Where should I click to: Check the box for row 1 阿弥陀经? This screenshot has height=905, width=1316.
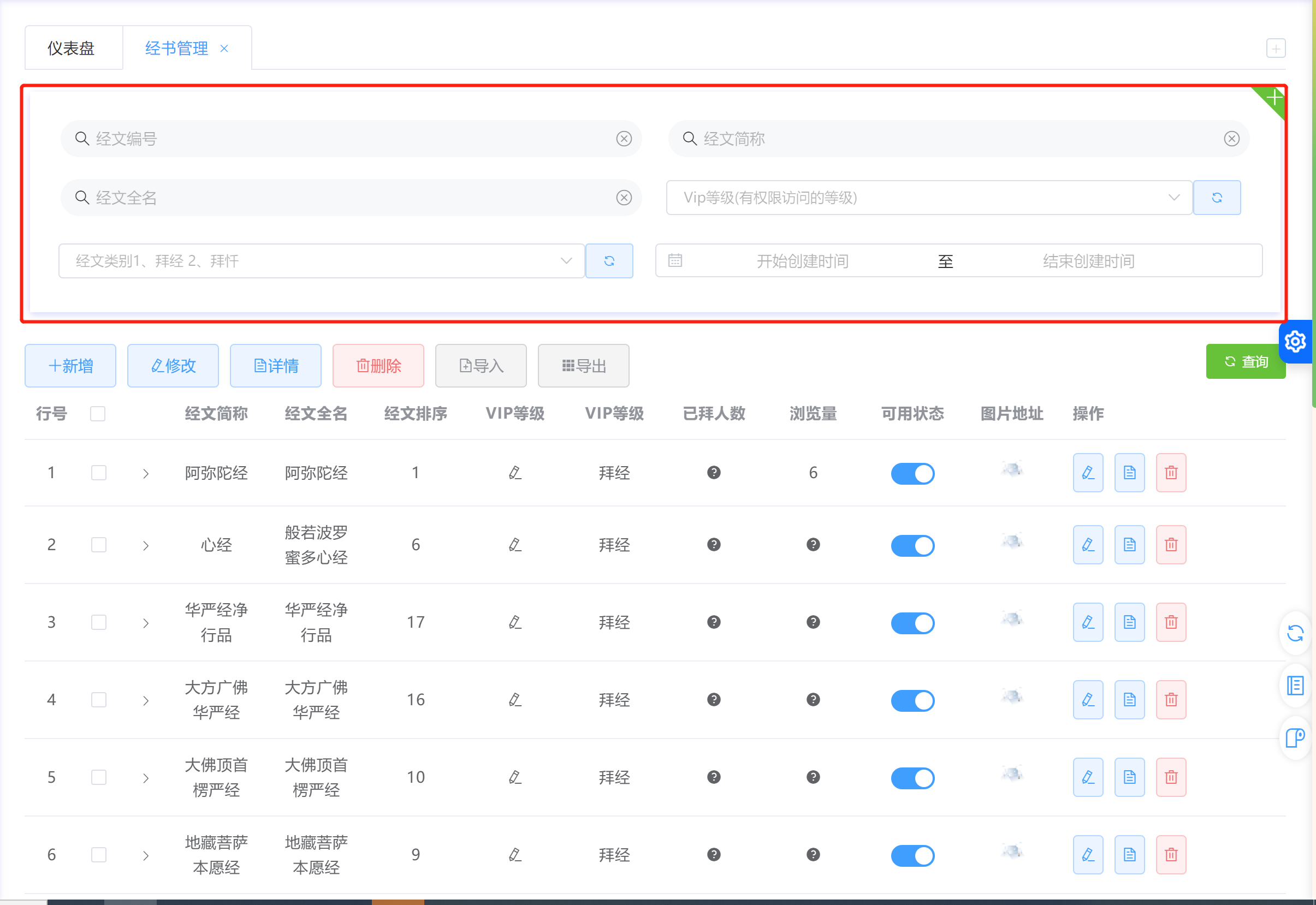click(99, 472)
